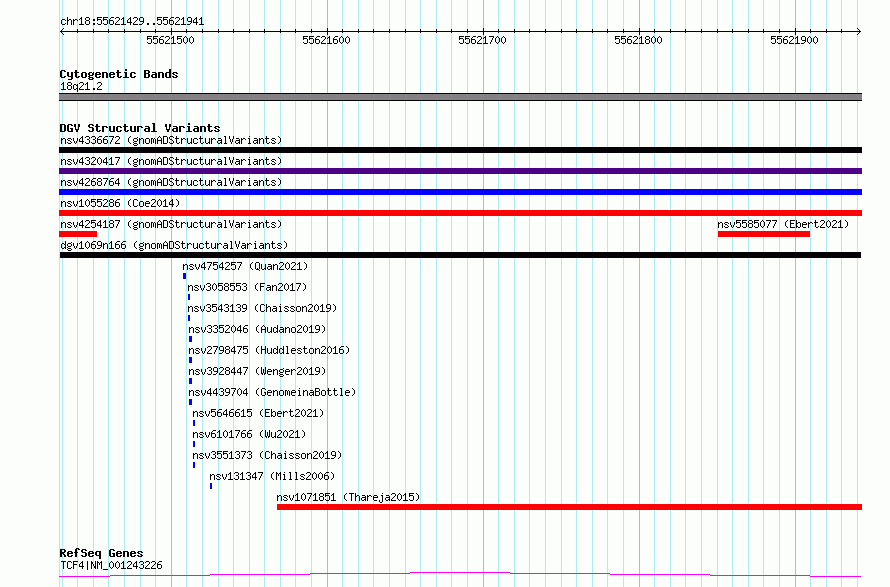
Task: Click the black nsv4336672 variant bar
Action: pos(460,150)
